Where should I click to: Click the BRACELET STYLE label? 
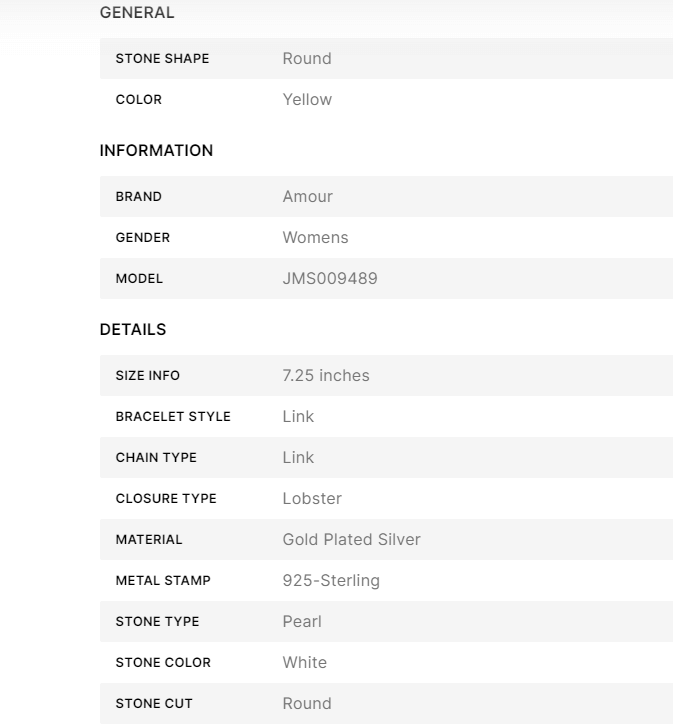[173, 417]
